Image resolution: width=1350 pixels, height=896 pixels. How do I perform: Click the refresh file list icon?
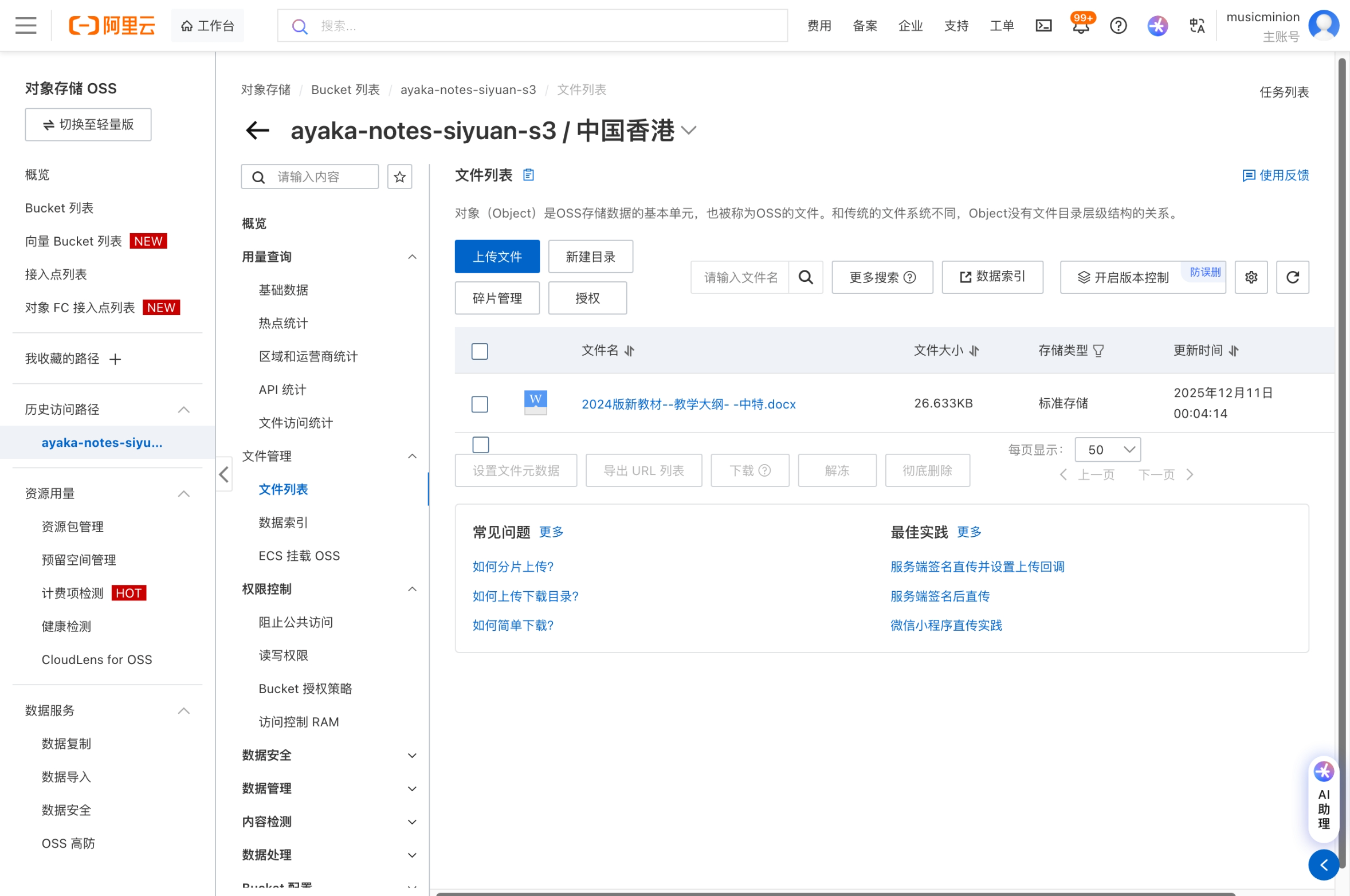pos(1292,277)
